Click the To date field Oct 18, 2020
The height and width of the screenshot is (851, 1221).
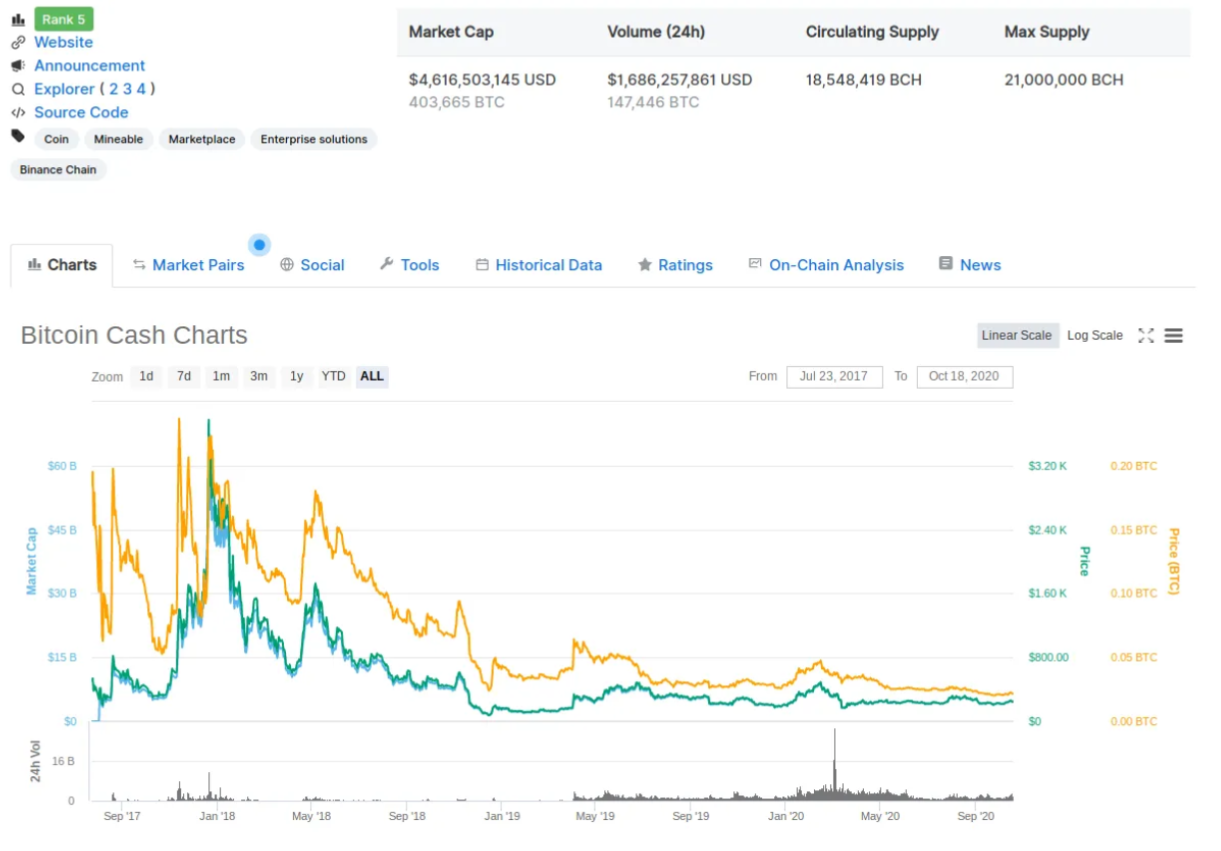tap(965, 377)
